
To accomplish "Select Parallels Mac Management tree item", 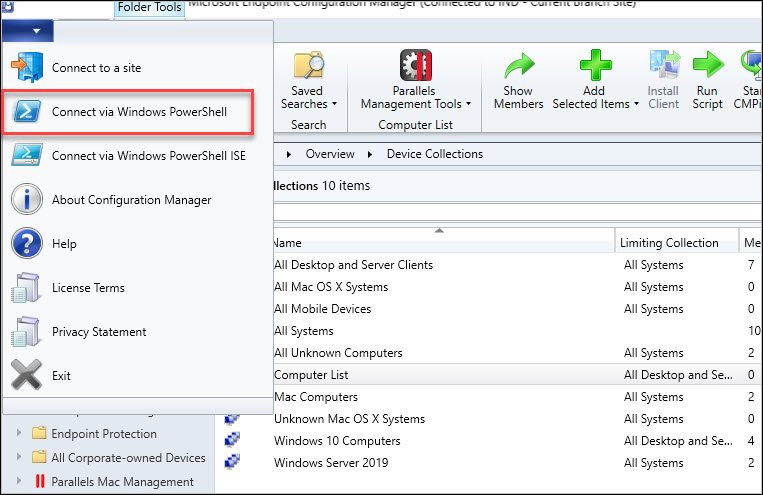I will (122, 481).
